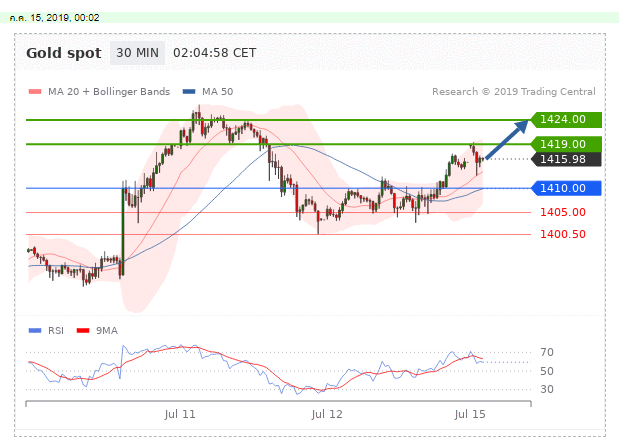Click the RSI 30 level label
Screen dimensions: 619x444
(547, 389)
